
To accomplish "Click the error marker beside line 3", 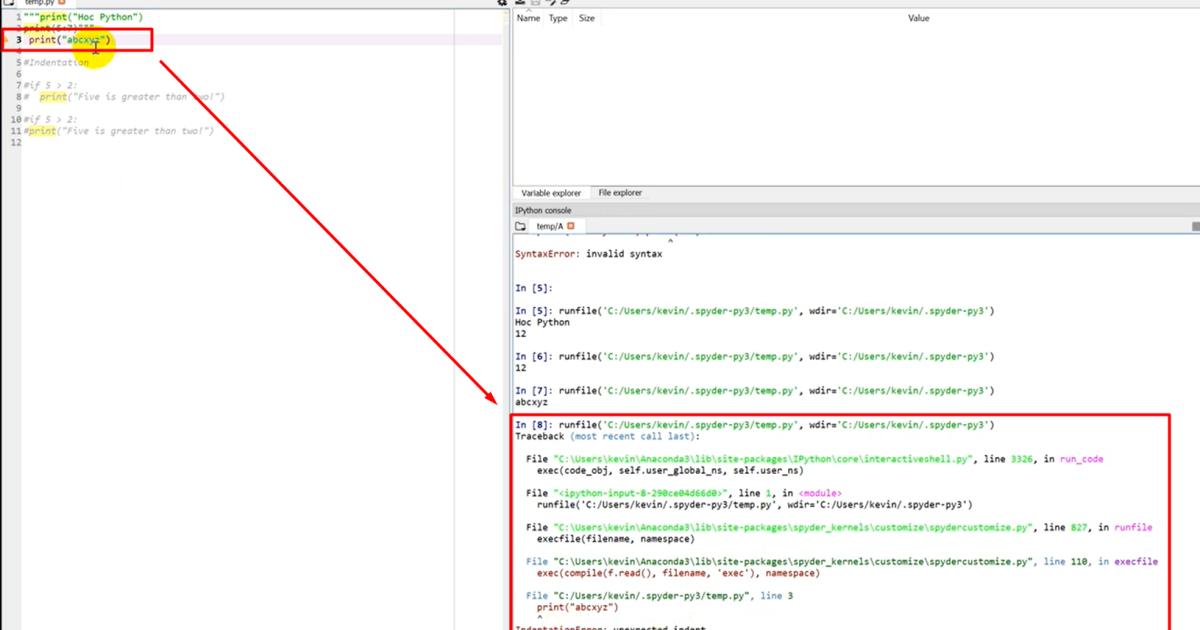I will [x=6, y=40].
